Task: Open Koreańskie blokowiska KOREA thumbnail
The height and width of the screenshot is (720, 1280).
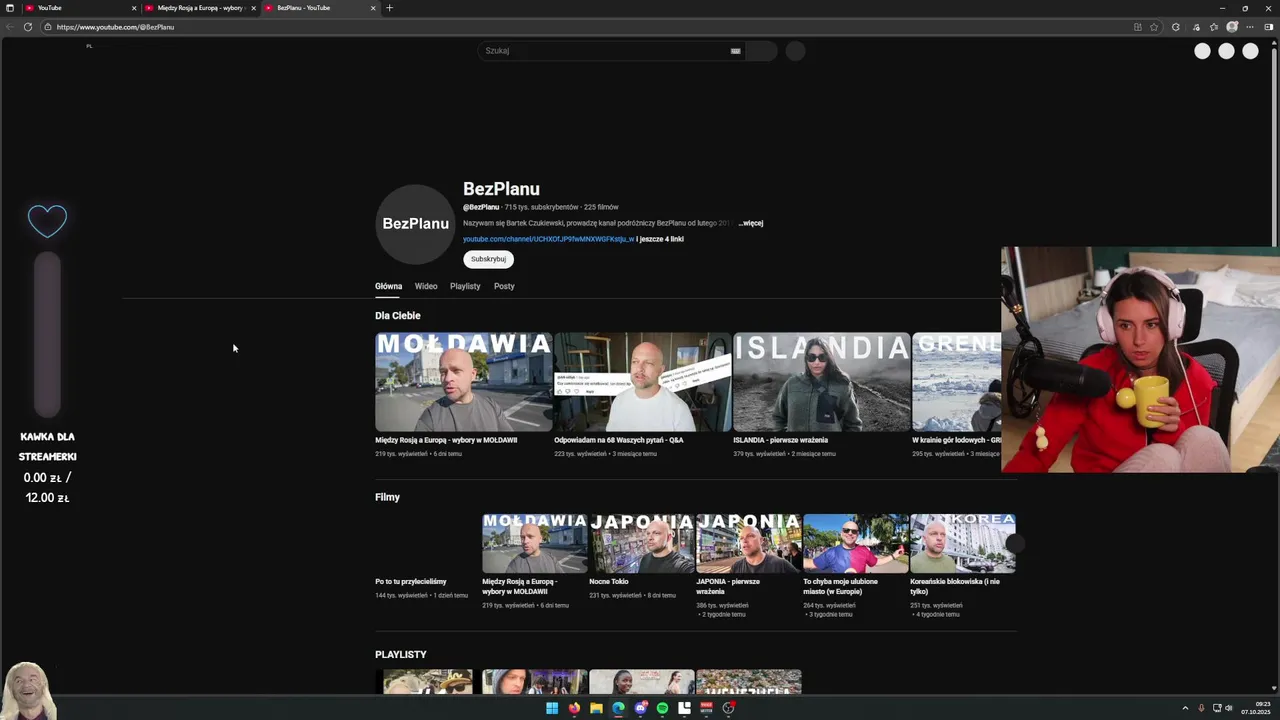Action: point(962,543)
